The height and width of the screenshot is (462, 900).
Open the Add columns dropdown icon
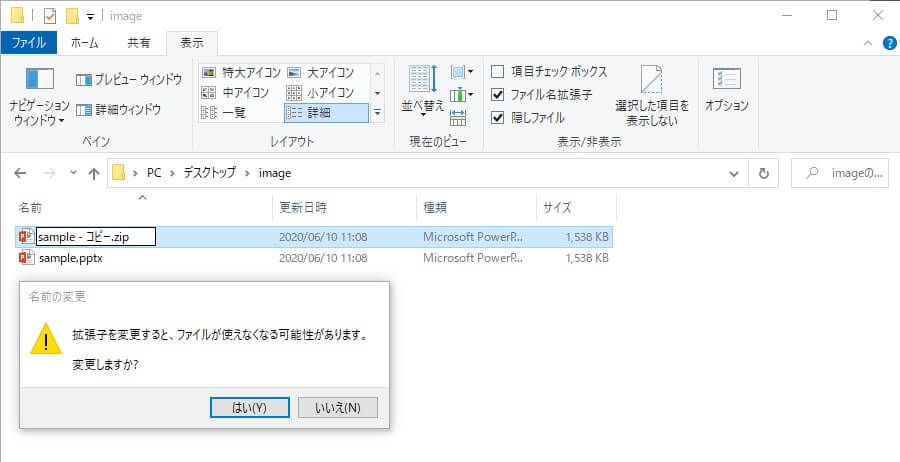462,94
